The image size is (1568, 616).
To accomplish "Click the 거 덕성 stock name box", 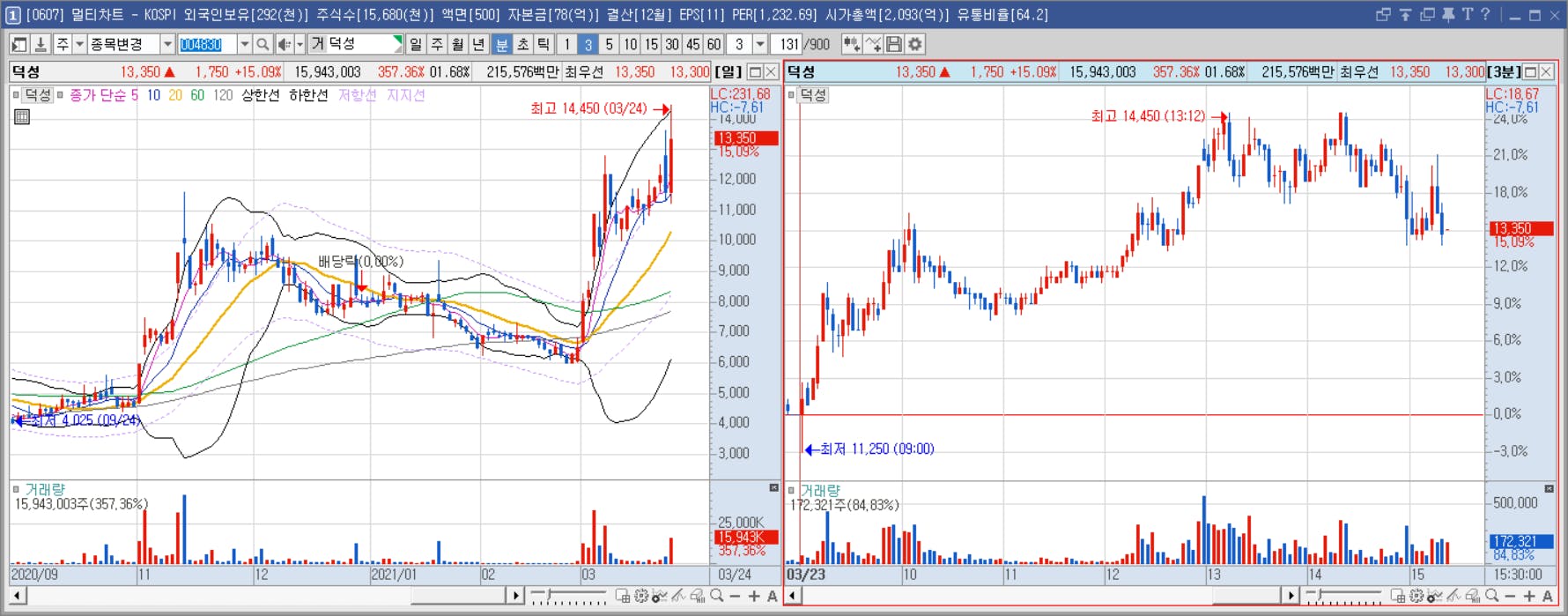I will tap(355, 44).
